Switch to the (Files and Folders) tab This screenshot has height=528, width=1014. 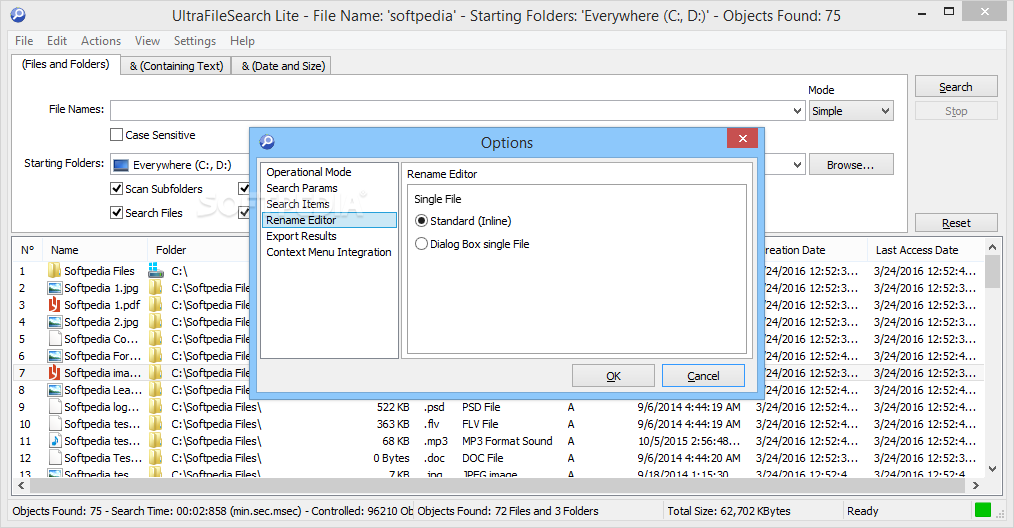[66, 64]
